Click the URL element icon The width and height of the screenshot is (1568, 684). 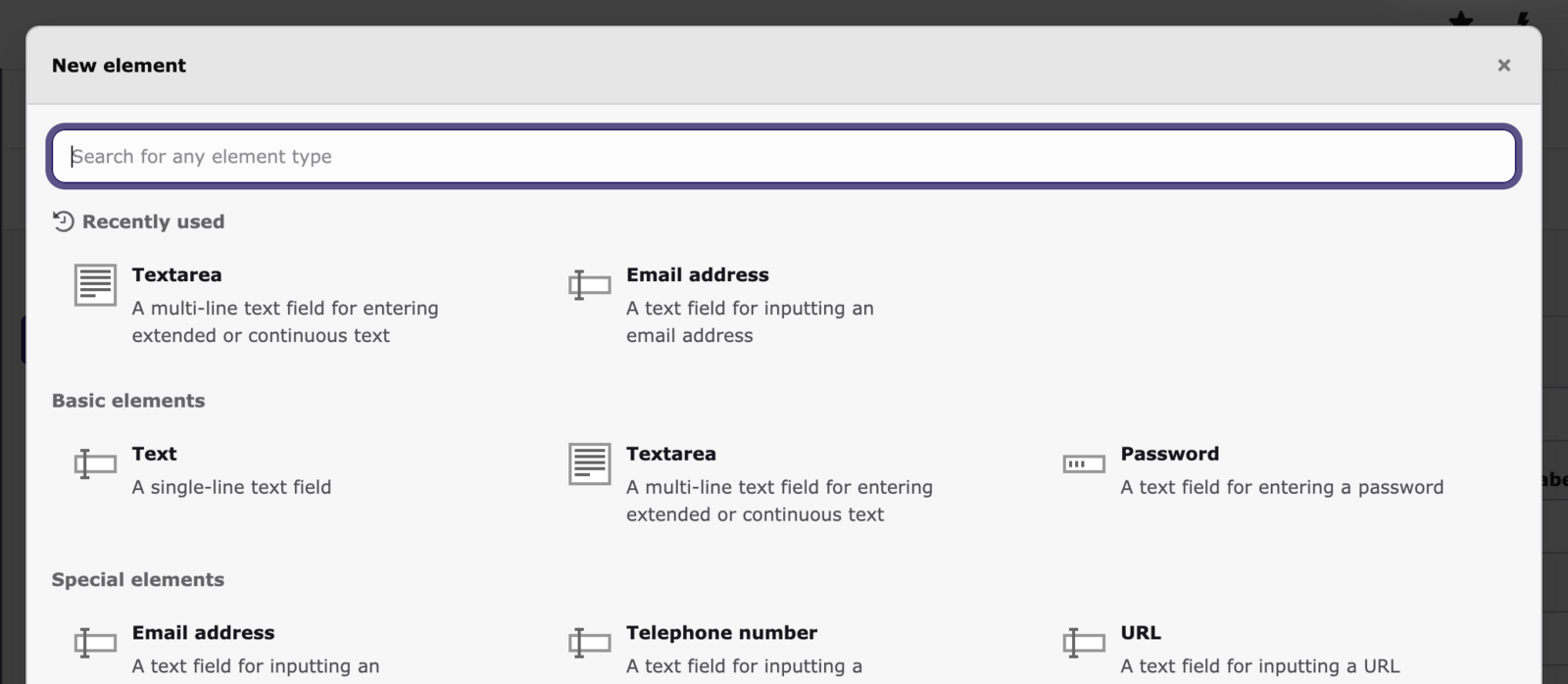click(x=1083, y=643)
